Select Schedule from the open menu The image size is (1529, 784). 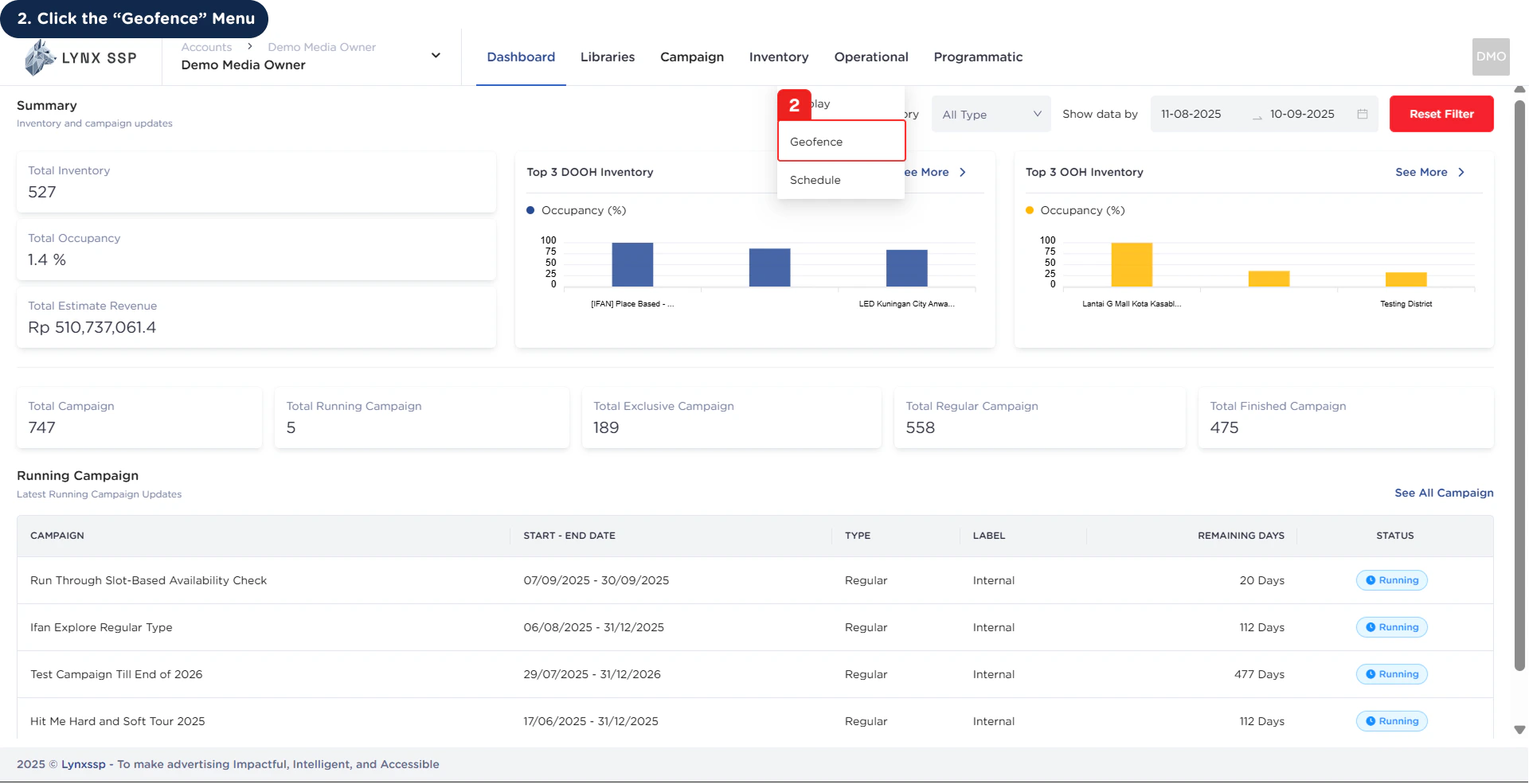click(x=815, y=180)
